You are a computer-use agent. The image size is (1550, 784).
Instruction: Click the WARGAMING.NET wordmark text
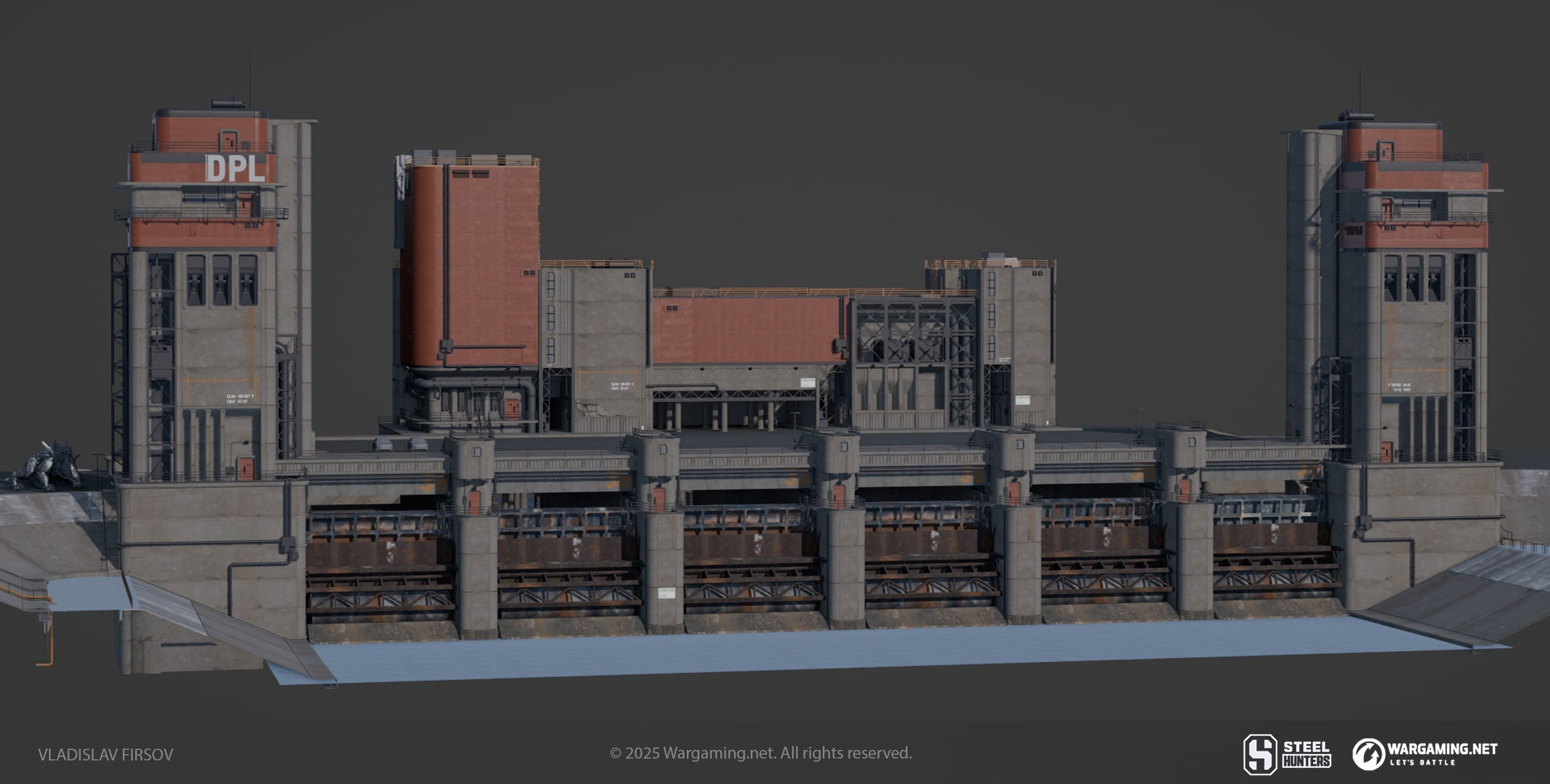click(1442, 749)
